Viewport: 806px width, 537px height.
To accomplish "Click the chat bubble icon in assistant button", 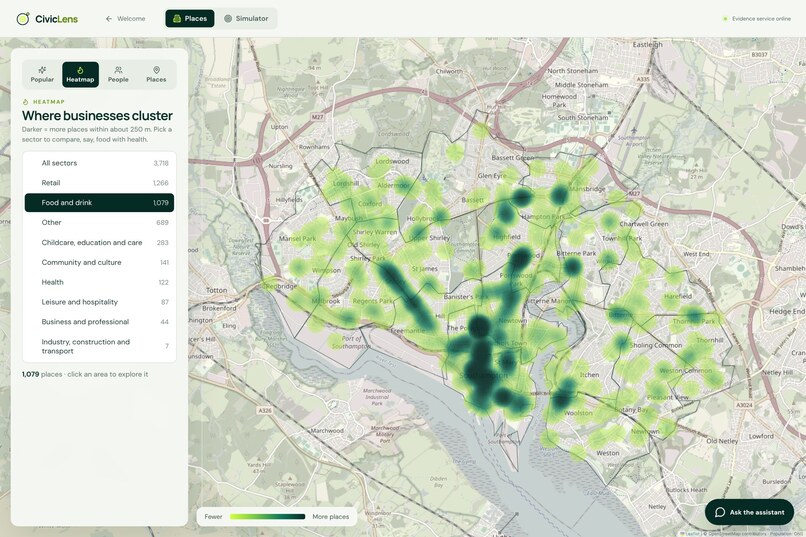I will coord(720,512).
